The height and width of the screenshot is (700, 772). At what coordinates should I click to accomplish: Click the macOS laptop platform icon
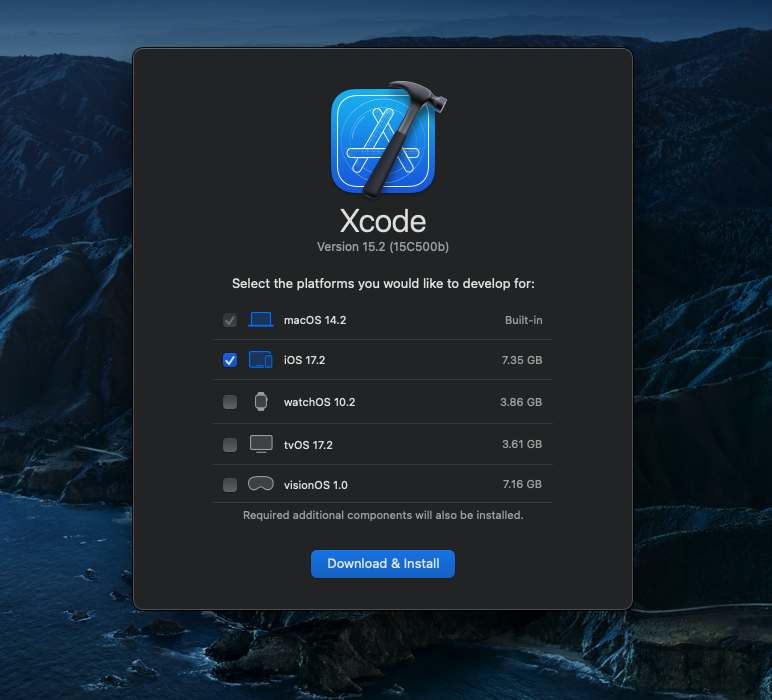point(261,319)
